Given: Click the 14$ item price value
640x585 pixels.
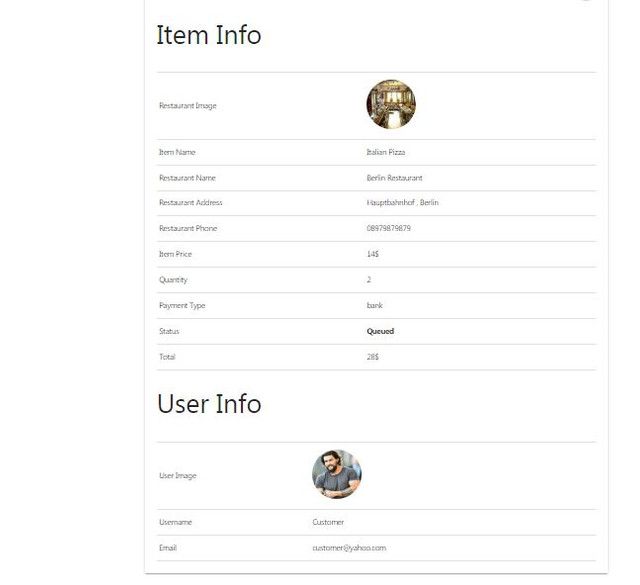Looking at the screenshot, I should 373,254.
